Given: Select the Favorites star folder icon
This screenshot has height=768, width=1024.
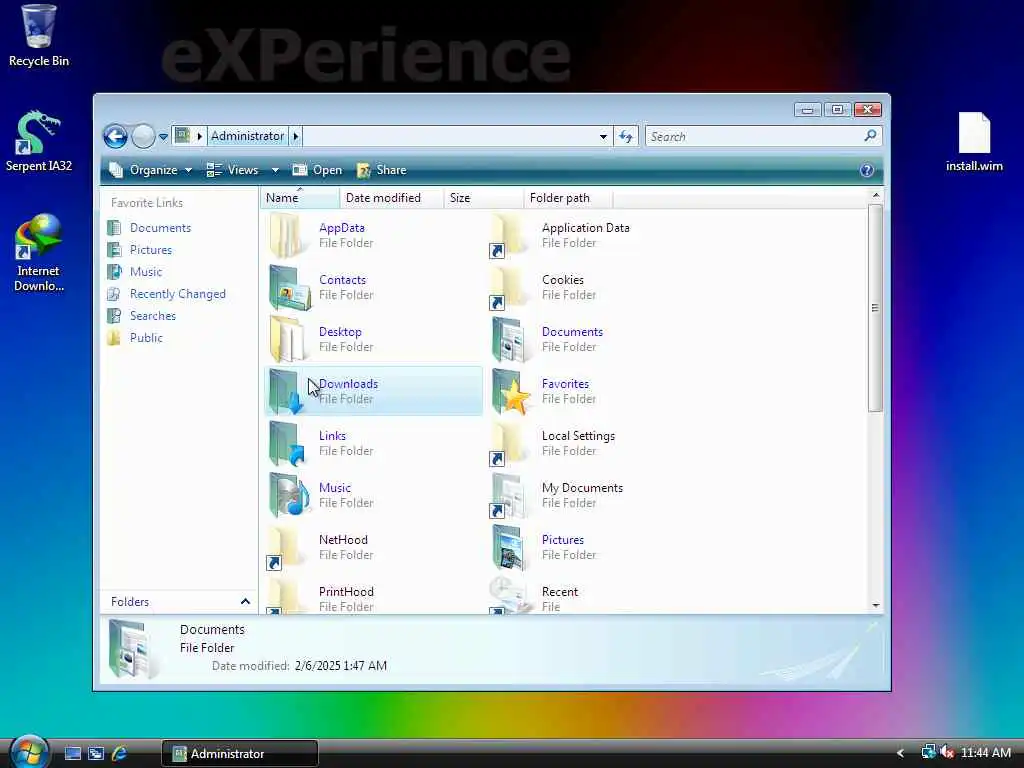Looking at the screenshot, I should pyautogui.click(x=511, y=391).
